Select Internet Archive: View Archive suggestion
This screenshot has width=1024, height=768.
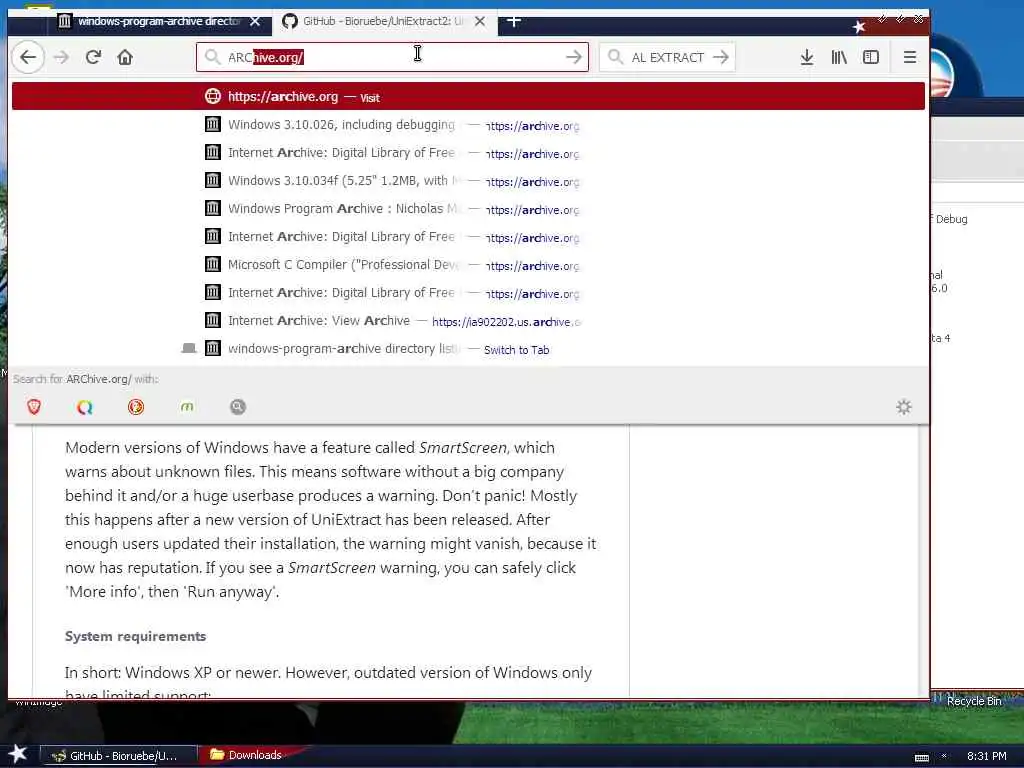[x=468, y=321]
